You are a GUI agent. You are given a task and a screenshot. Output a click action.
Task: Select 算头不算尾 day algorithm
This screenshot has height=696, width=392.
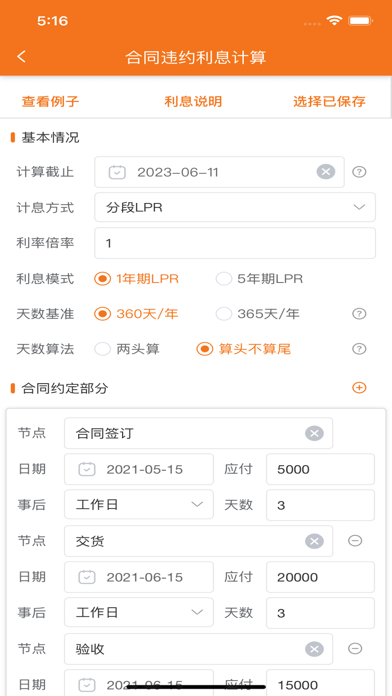tap(244, 349)
